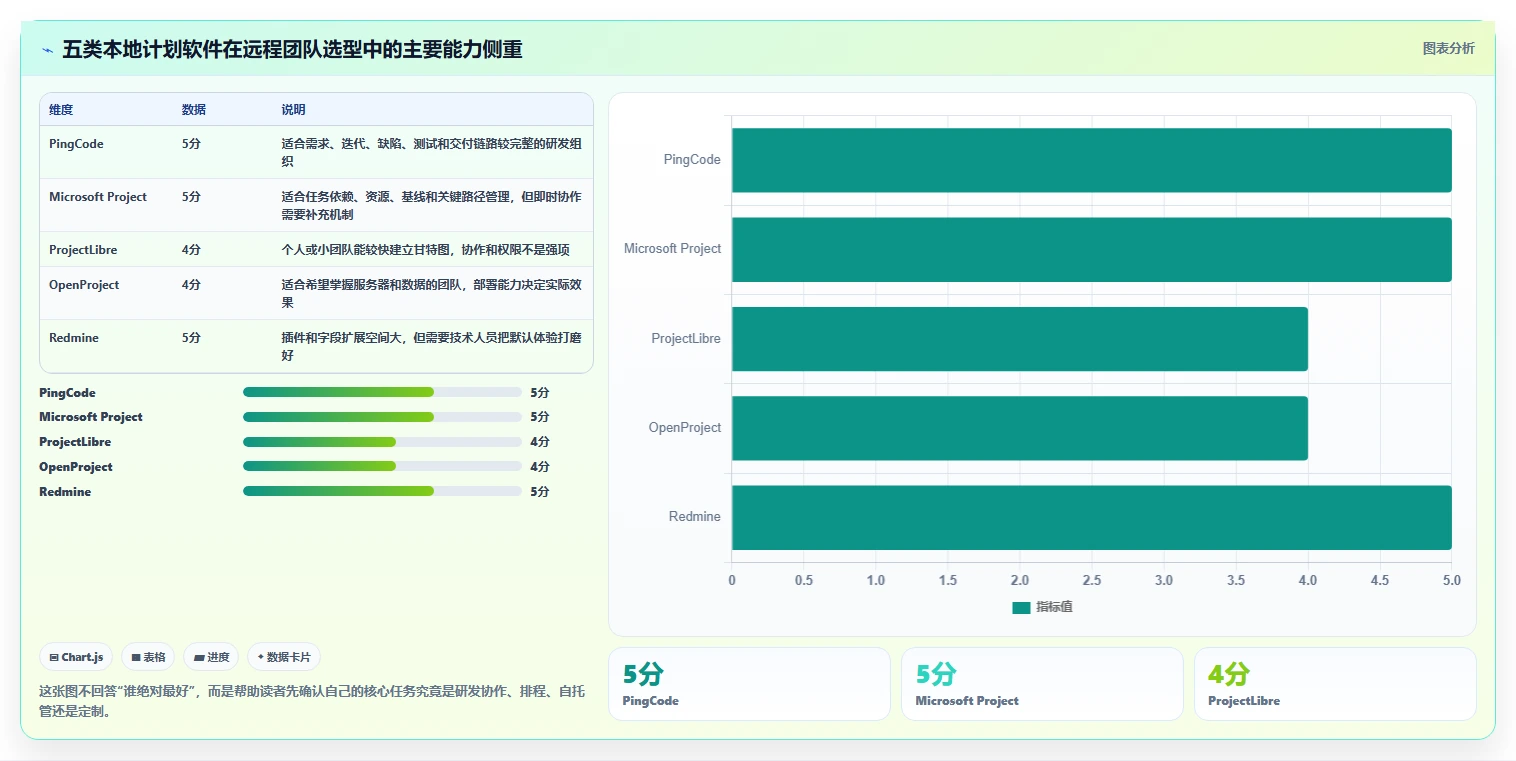
Task: Open the 5分 PingCode data card
Action: coord(749,684)
